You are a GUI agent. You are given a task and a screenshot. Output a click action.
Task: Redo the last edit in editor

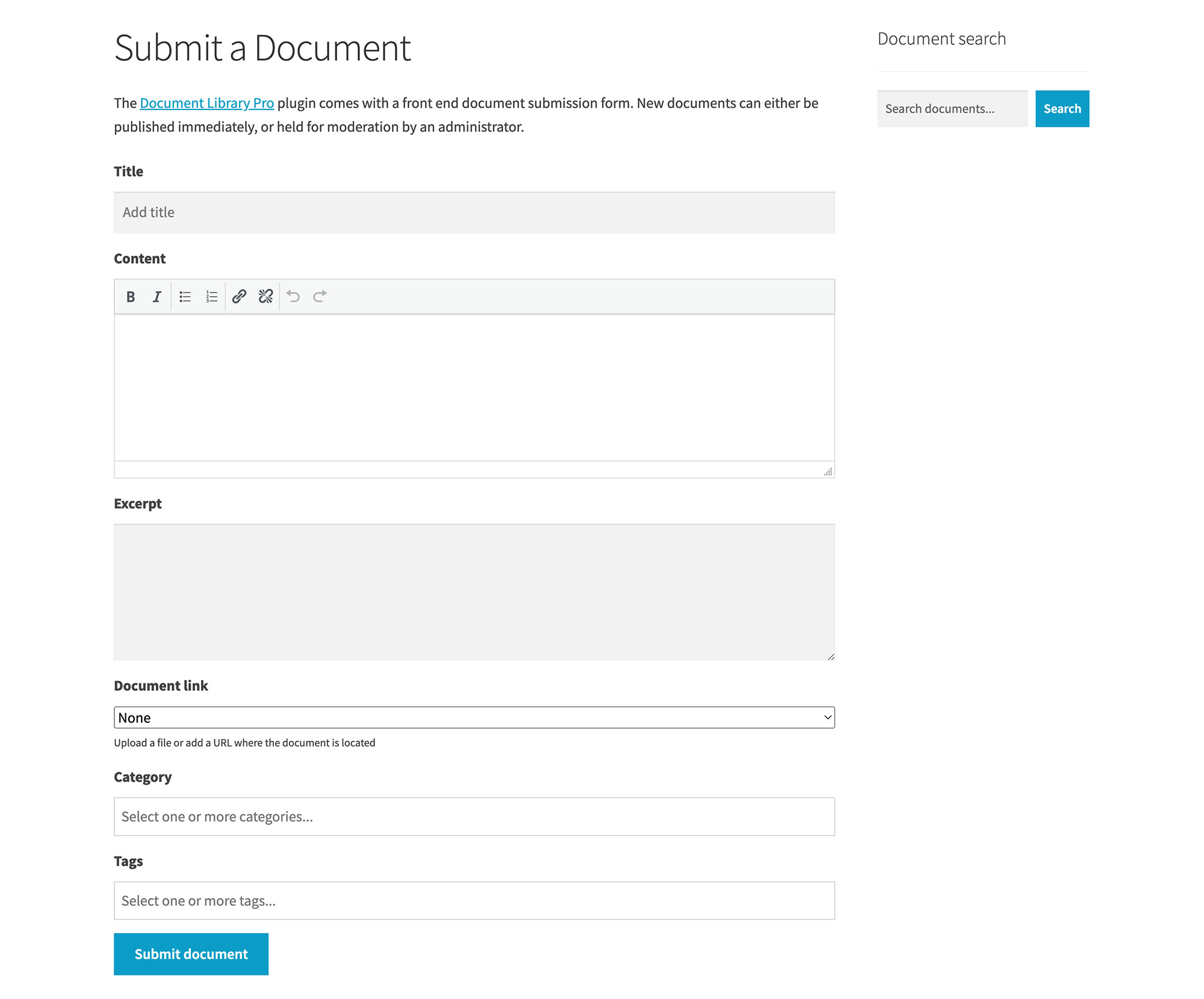tap(320, 297)
